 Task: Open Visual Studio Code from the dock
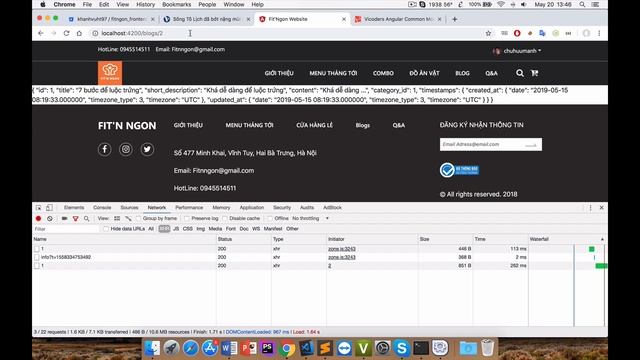tap(307, 348)
